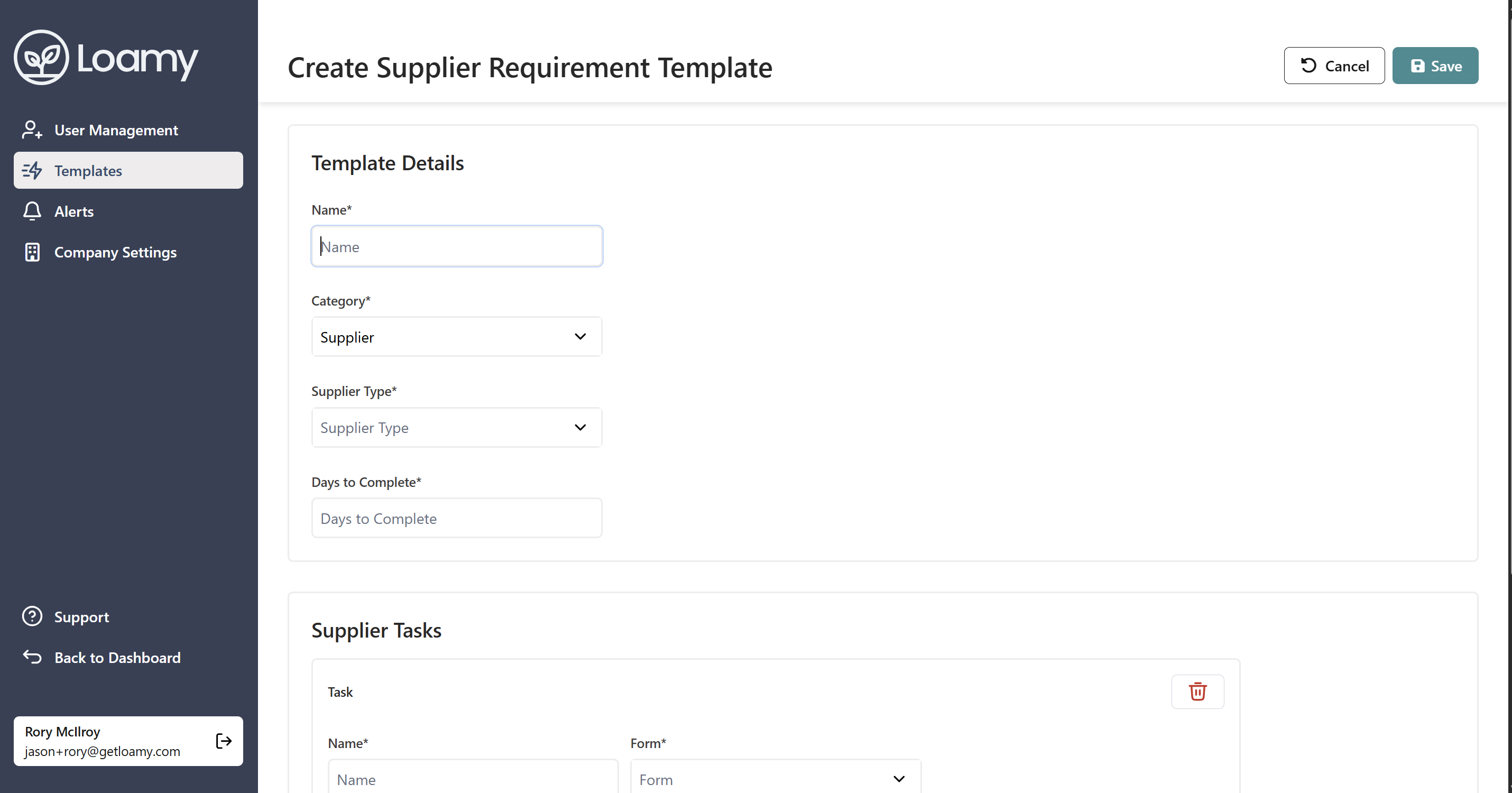This screenshot has width=1512, height=793.
Task: Click the Templates lightning bolt icon
Action: coord(32,171)
